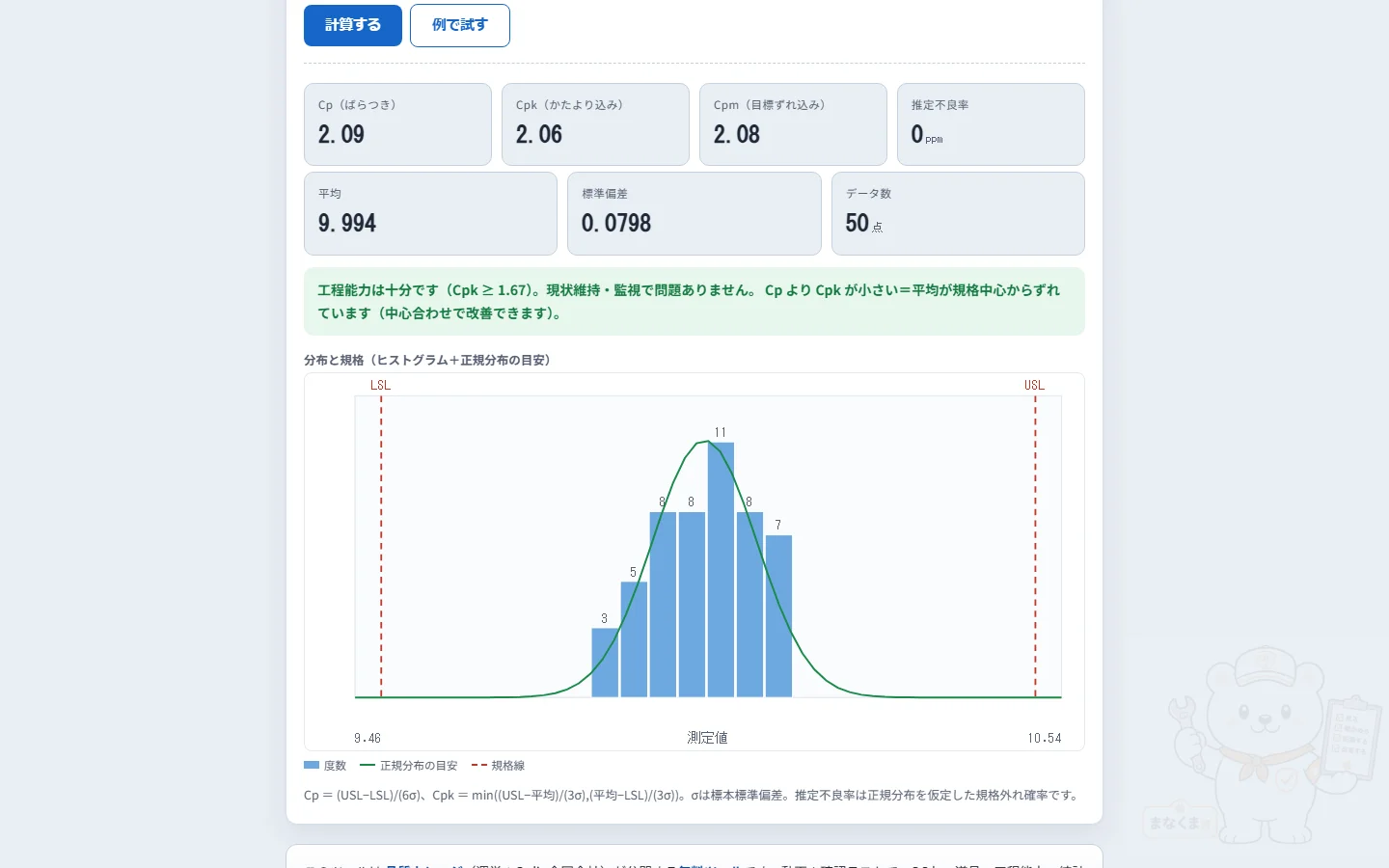Click the 計算する button
The image size is (1389, 868).
[x=353, y=25]
